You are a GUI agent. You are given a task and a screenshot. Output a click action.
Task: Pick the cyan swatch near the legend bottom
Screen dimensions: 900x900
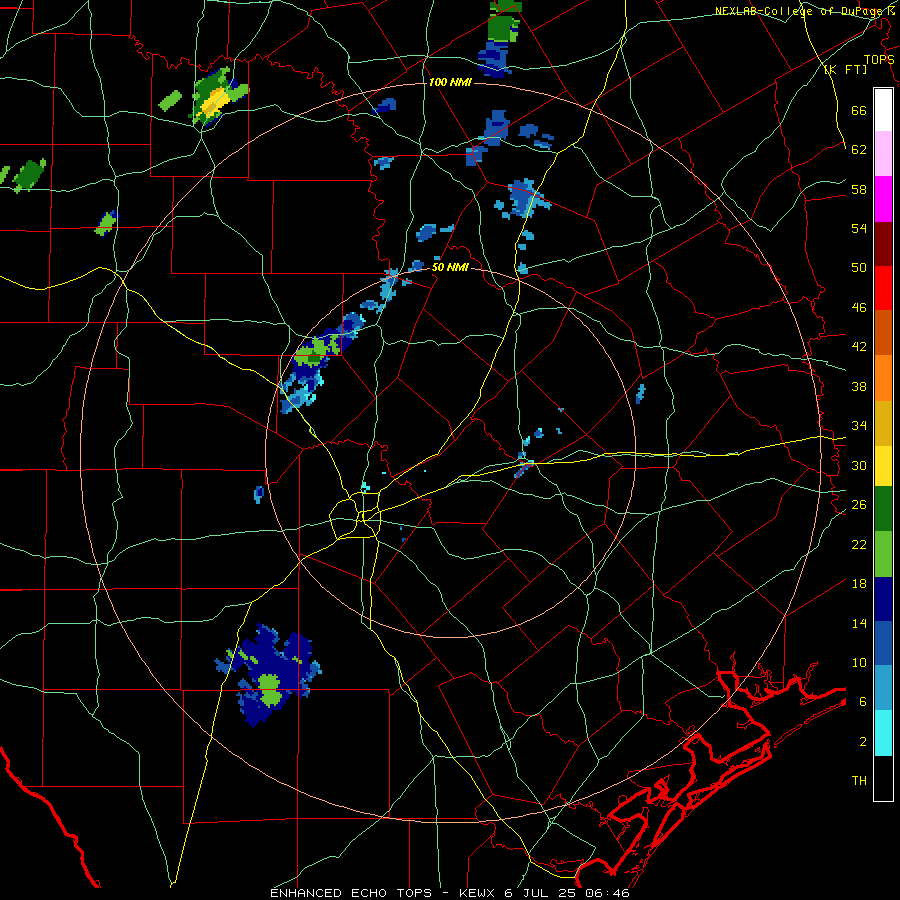[883, 733]
